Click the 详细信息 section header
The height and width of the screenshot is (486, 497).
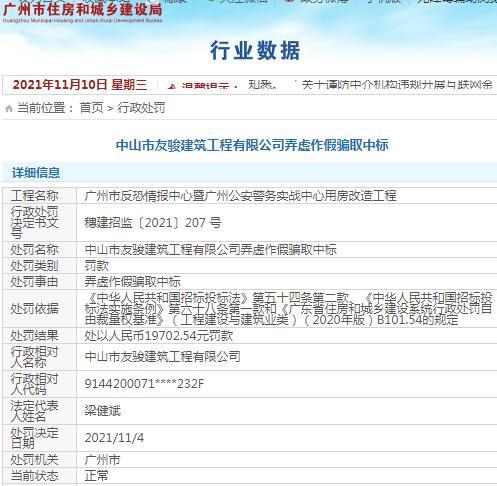[x=36, y=173]
